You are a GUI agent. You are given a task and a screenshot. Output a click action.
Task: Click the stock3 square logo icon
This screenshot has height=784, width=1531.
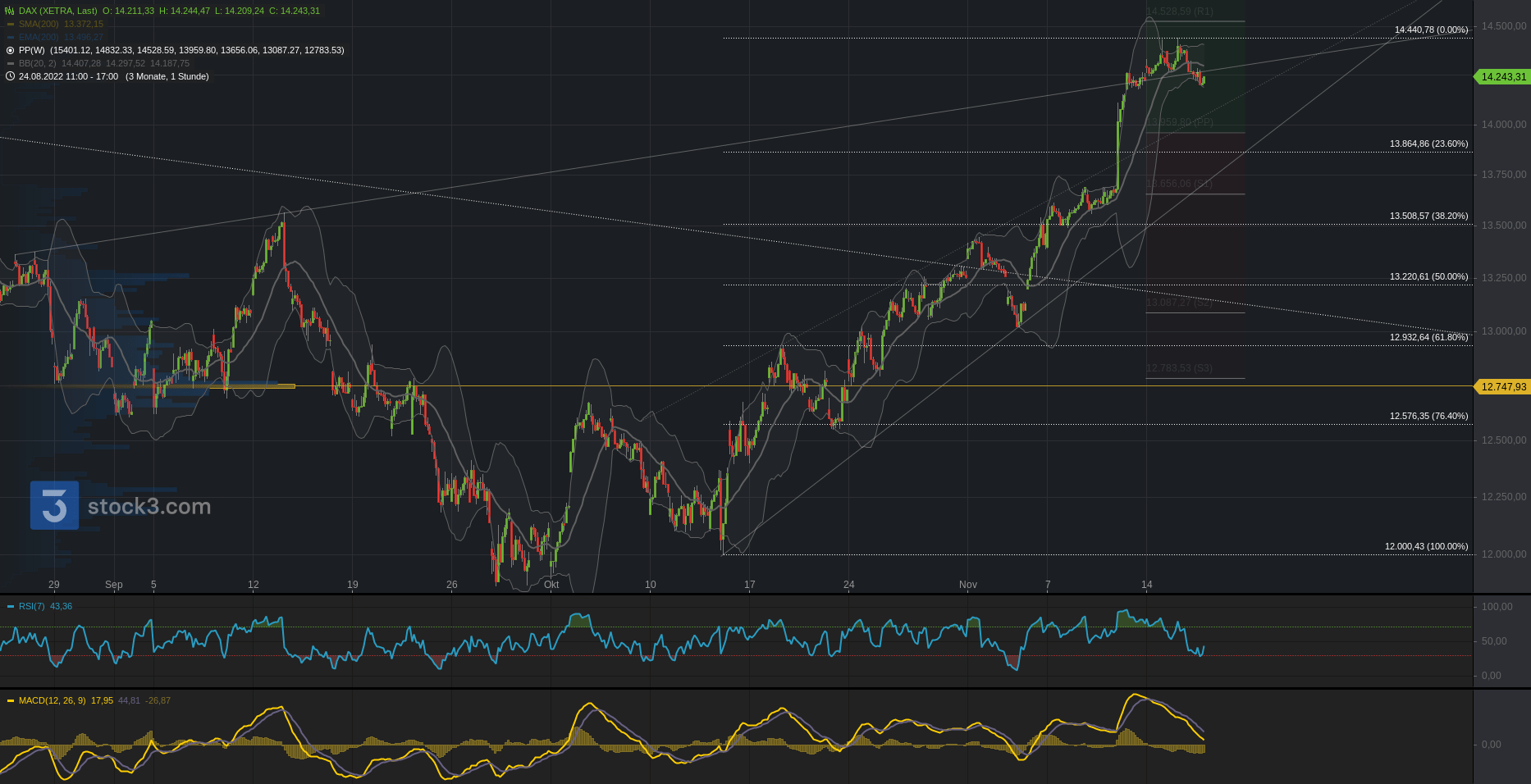(54, 505)
